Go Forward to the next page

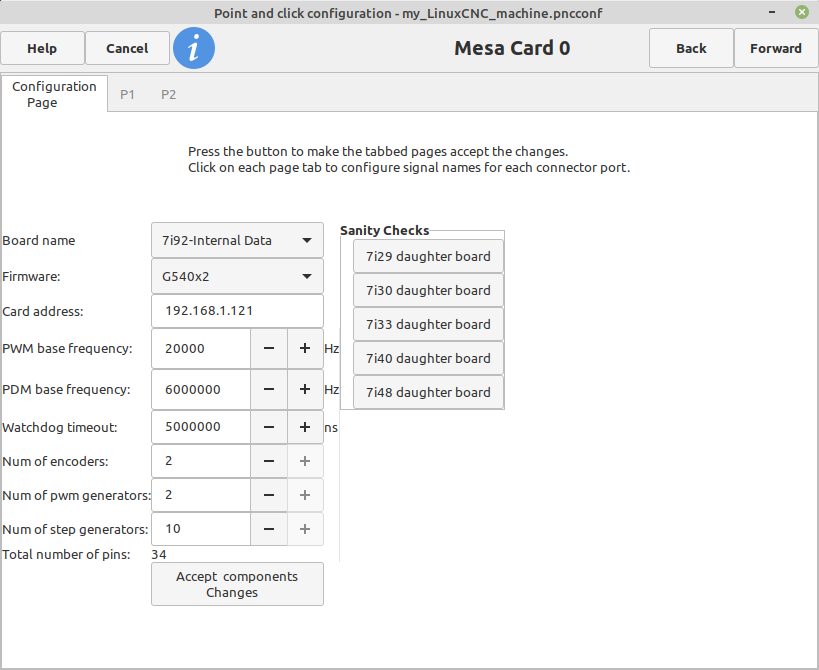[776, 49]
